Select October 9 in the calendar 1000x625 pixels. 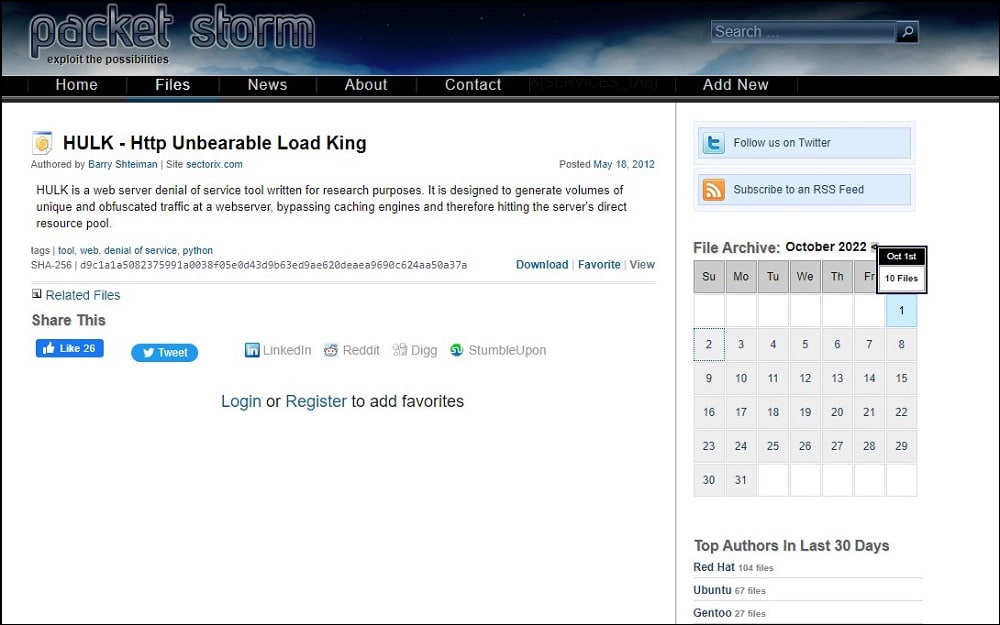point(709,378)
